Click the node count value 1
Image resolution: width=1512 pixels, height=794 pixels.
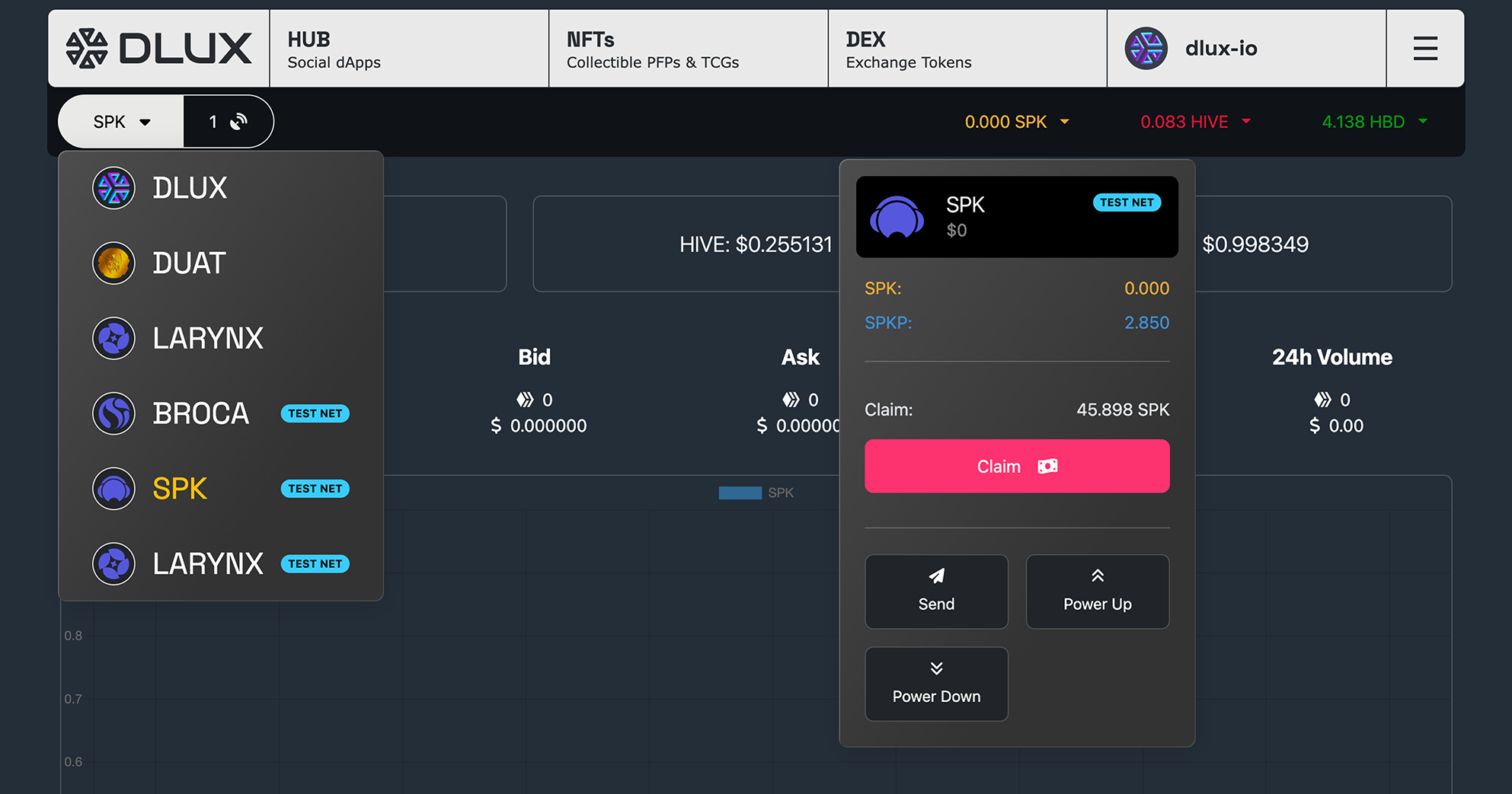[213, 122]
